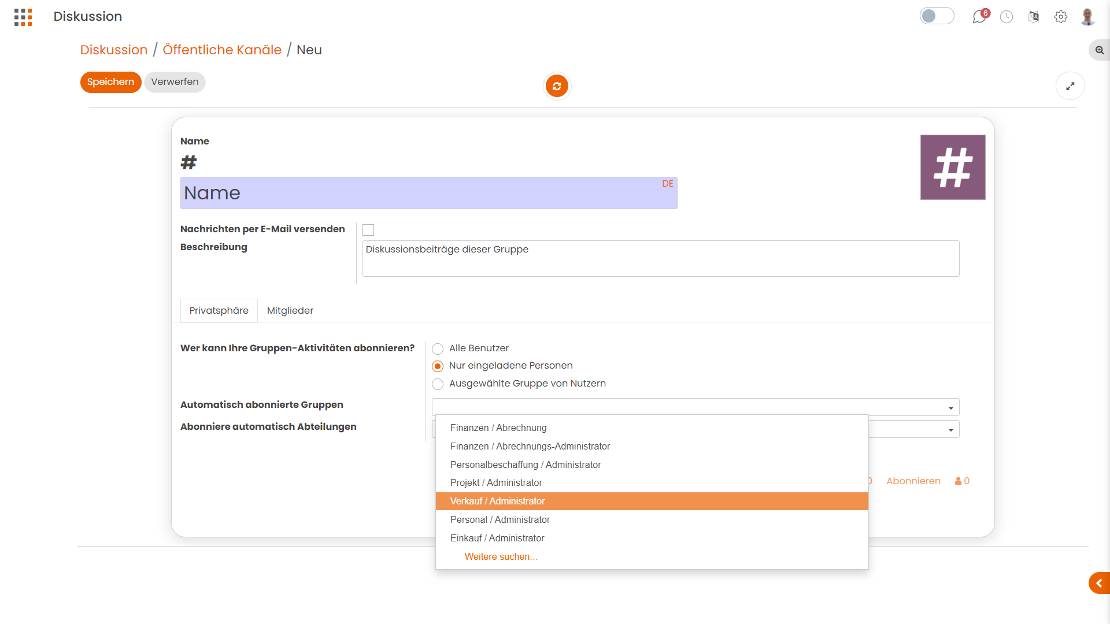Open the user avatar menu
Screen dimensions: 1110x624
[1088, 16]
